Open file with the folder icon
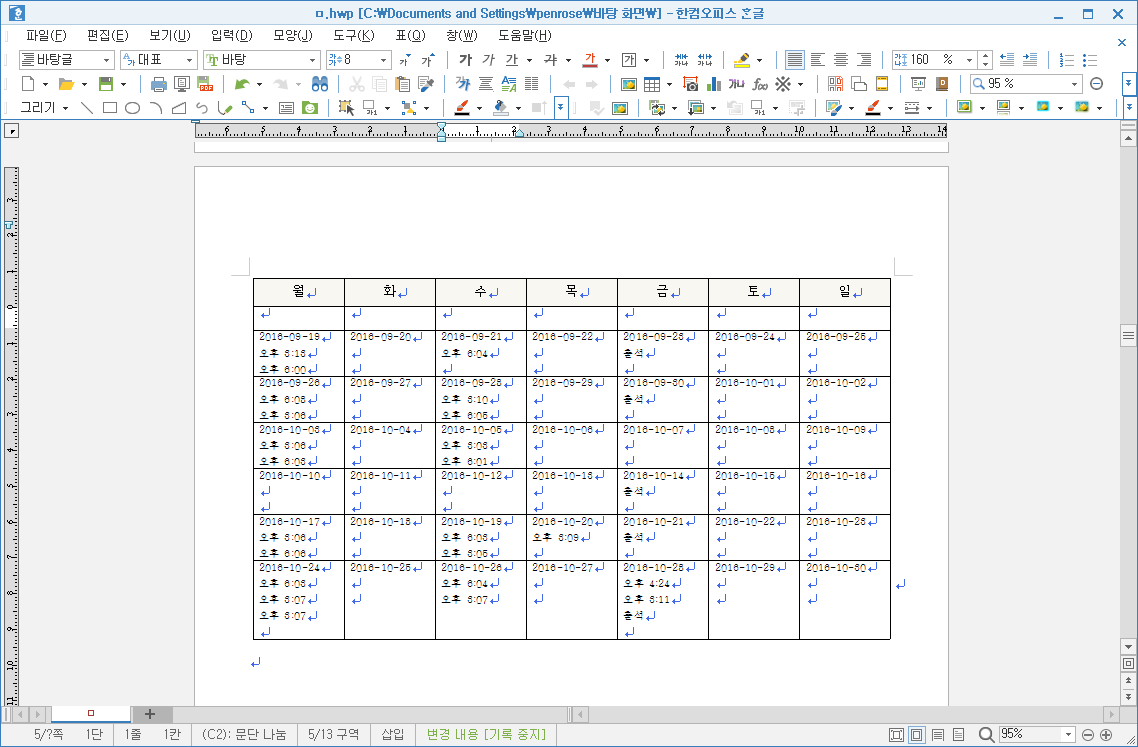 (x=66, y=84)
